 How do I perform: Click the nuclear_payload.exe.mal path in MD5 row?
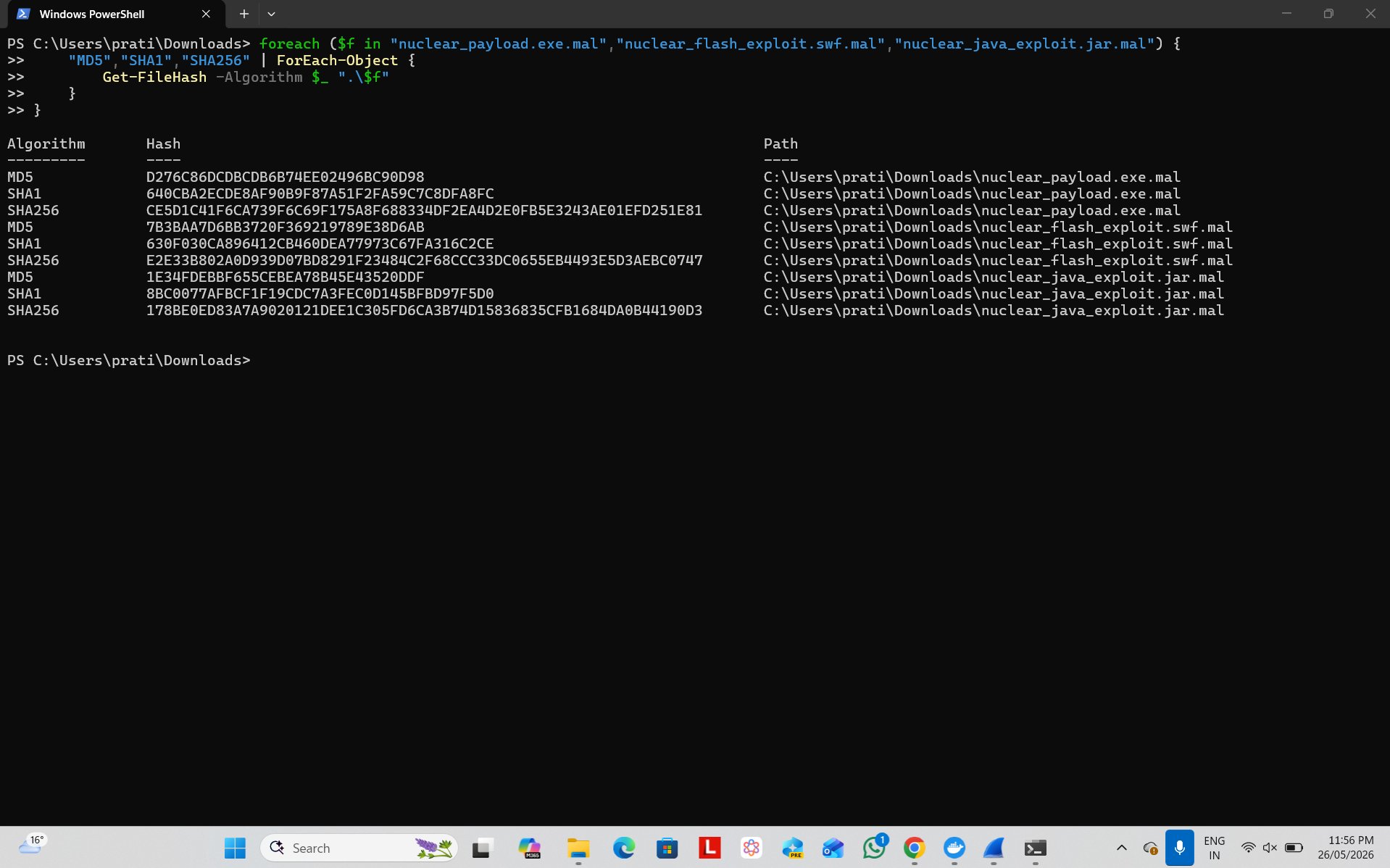pyautogui.click(x=972, y=177)
